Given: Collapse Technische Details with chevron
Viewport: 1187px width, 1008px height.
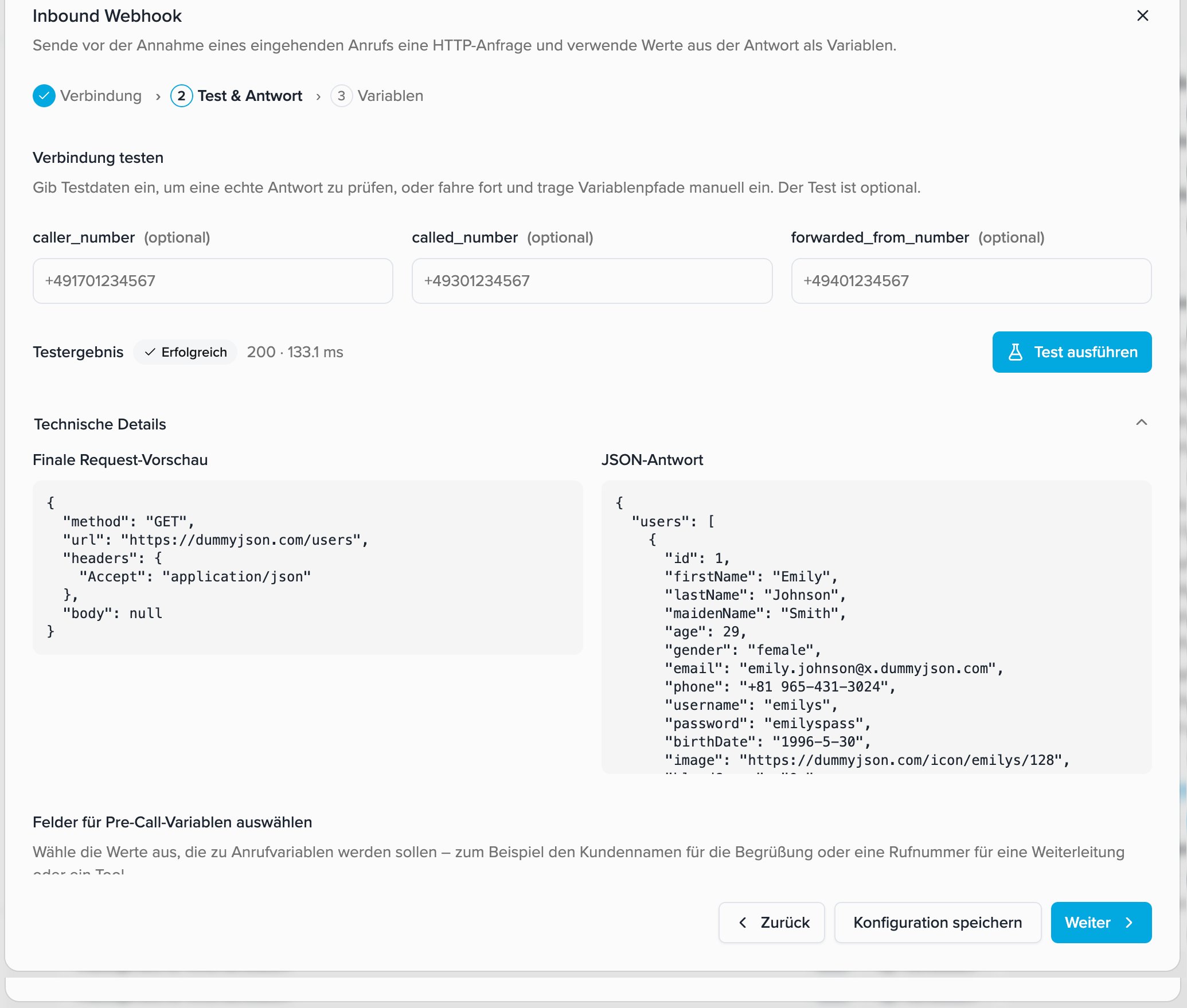Looking at the screenshot, I should tap(1142, 423).
